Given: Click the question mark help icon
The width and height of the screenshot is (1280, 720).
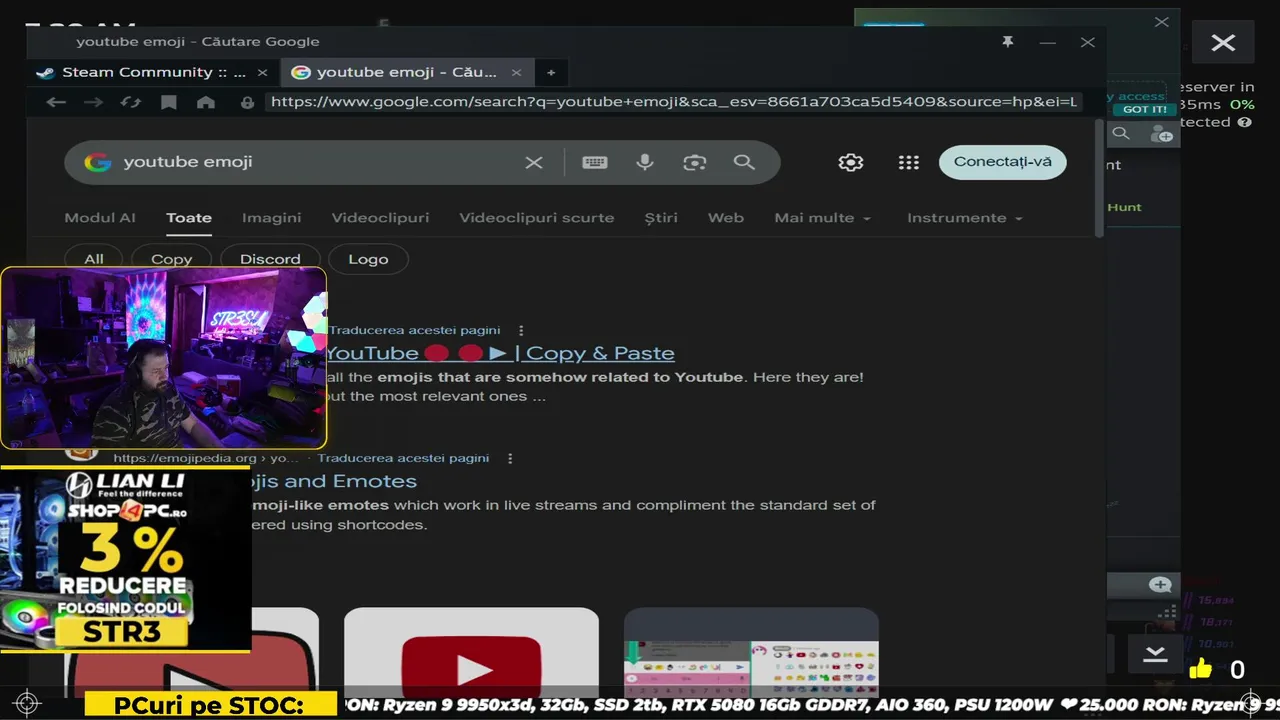Looking at the screenshot, I should point(1245,122).
